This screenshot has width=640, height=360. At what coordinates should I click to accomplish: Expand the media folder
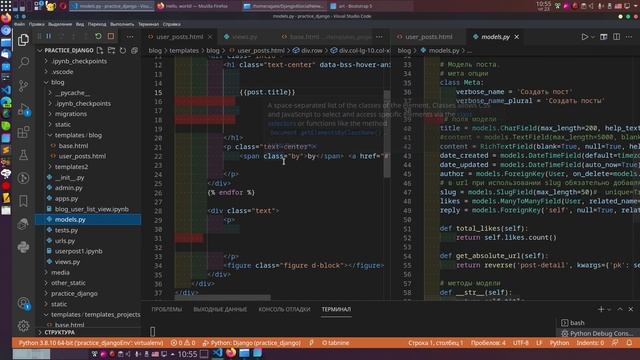point(60,273)
